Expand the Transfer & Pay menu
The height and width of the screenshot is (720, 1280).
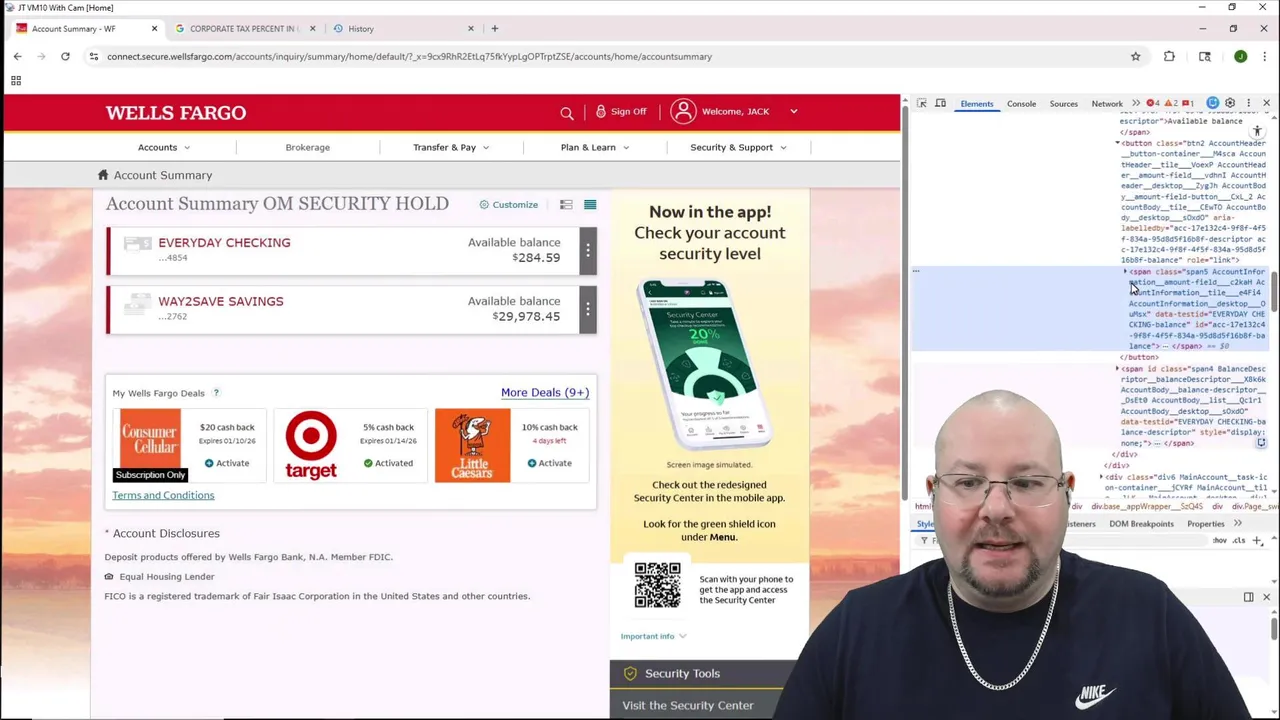(451, 147)
